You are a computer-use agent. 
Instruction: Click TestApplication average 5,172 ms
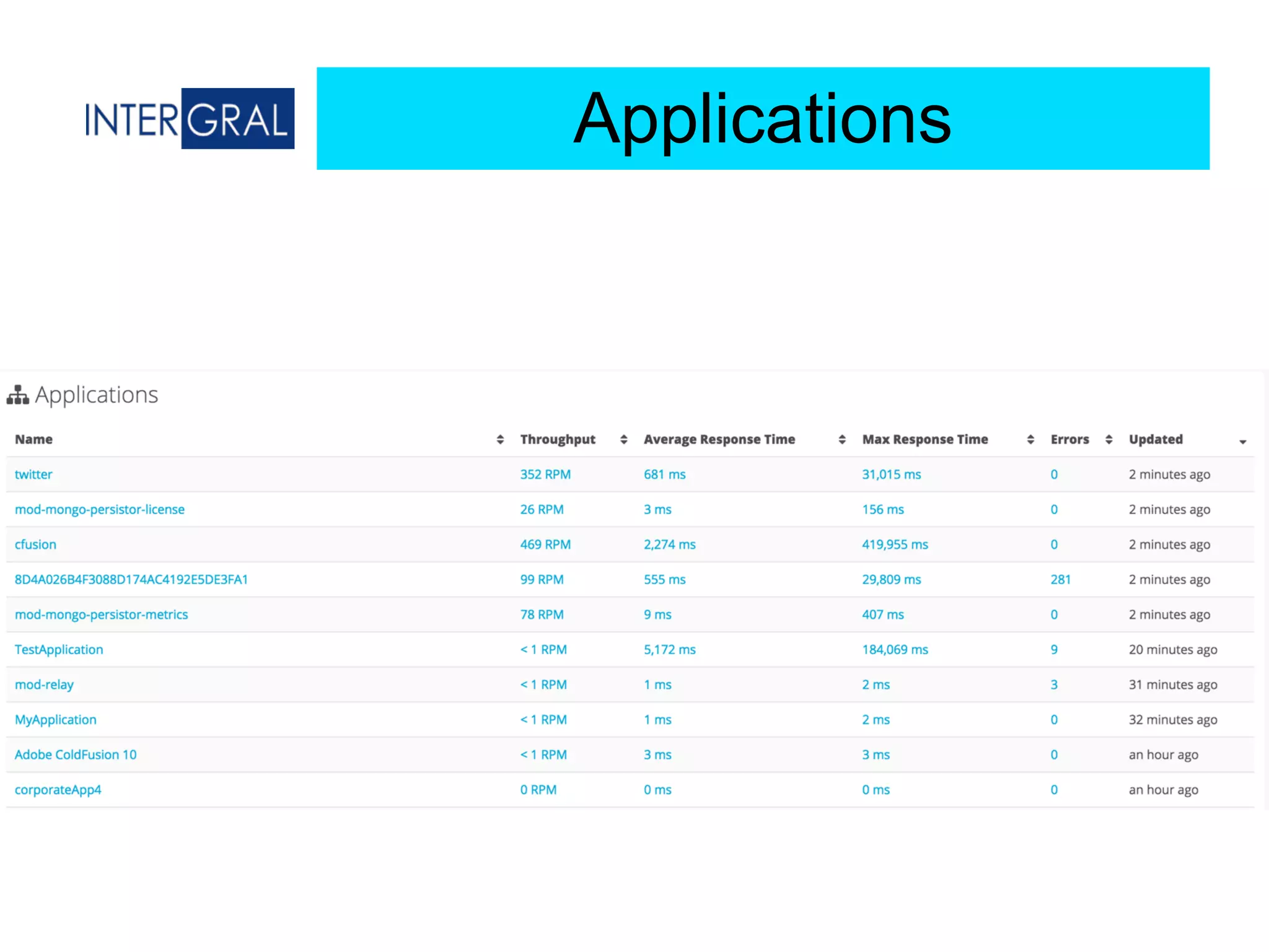point(669,650)
